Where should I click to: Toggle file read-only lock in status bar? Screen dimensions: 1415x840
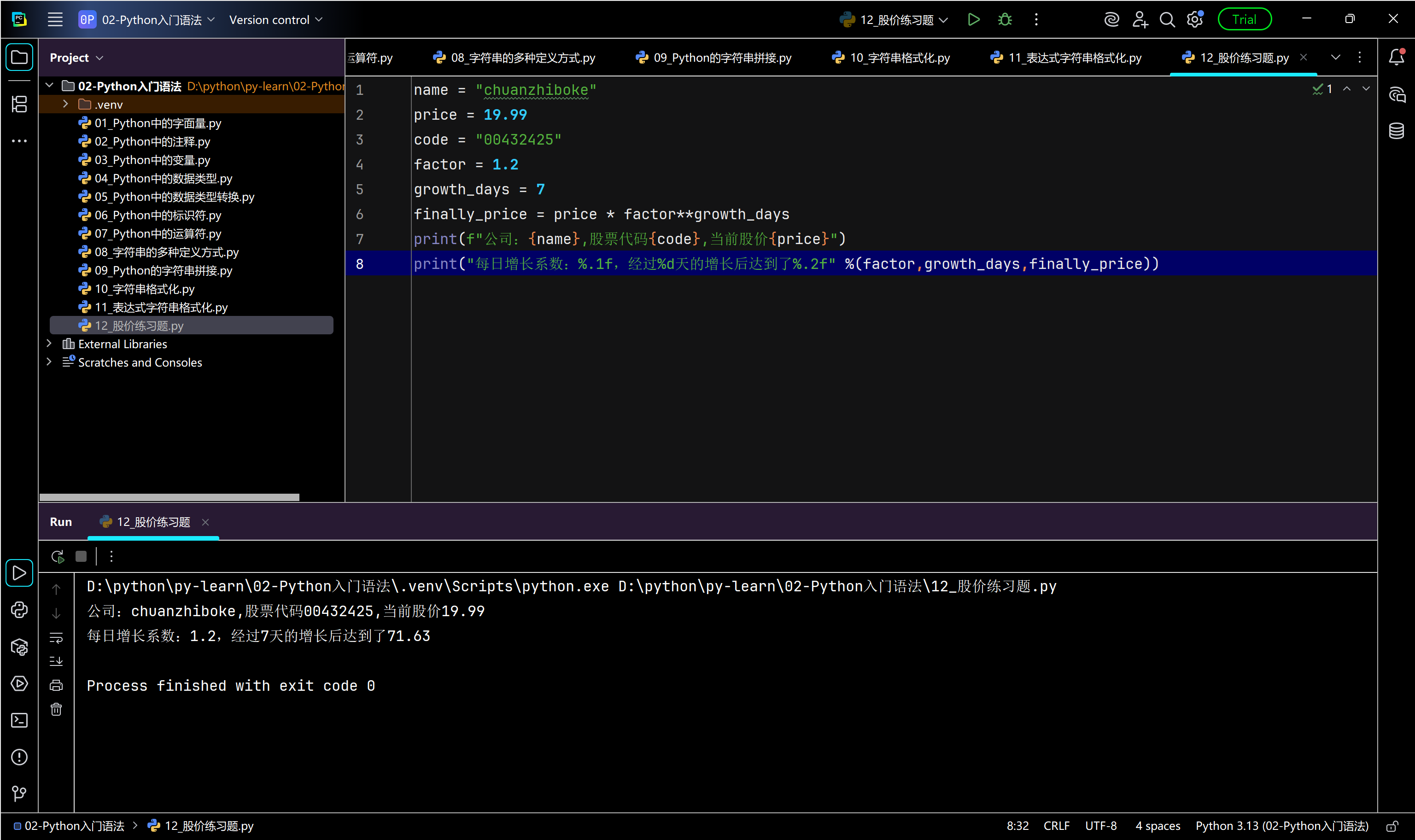(x=1392, y=826)
